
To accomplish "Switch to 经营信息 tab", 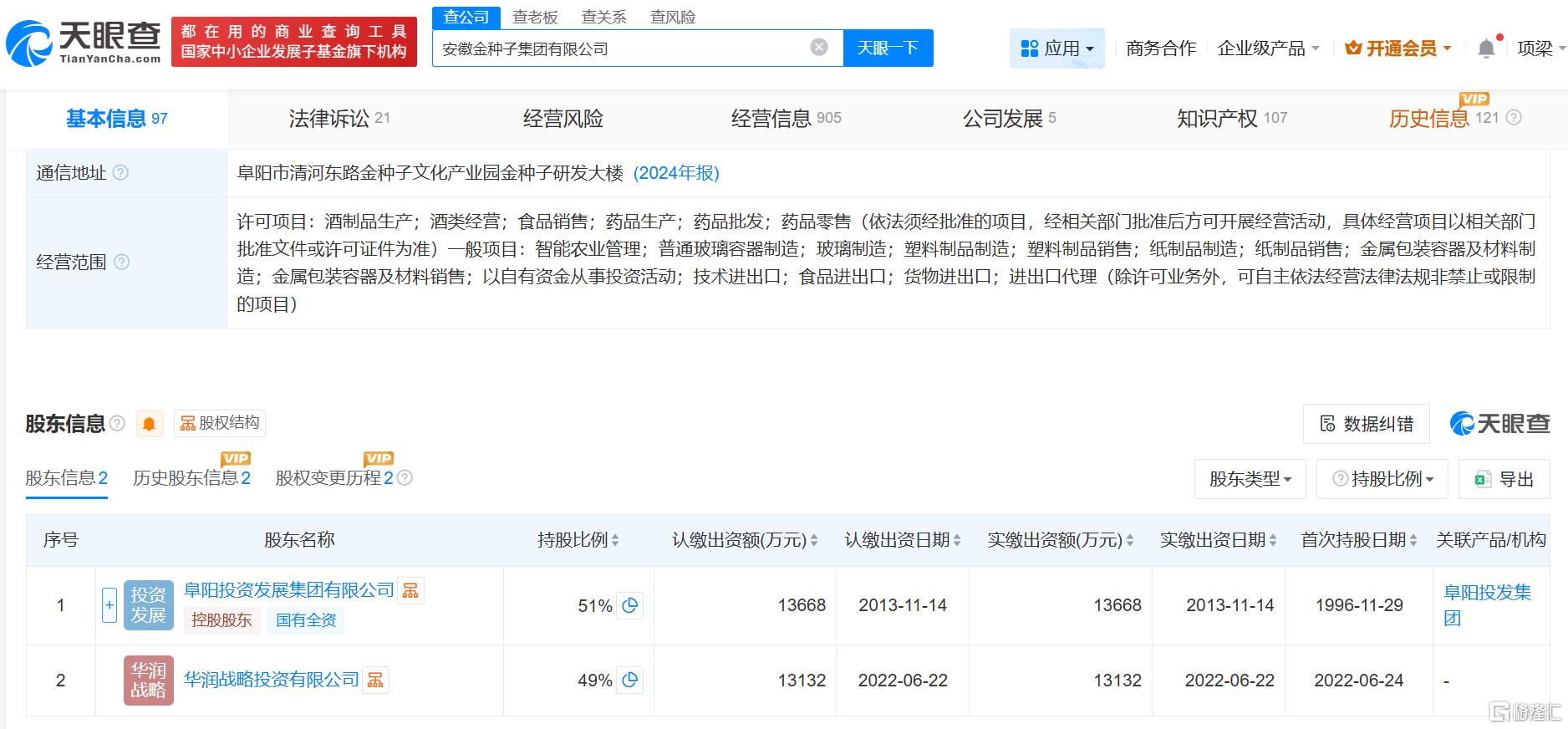I will coord(786,119).
